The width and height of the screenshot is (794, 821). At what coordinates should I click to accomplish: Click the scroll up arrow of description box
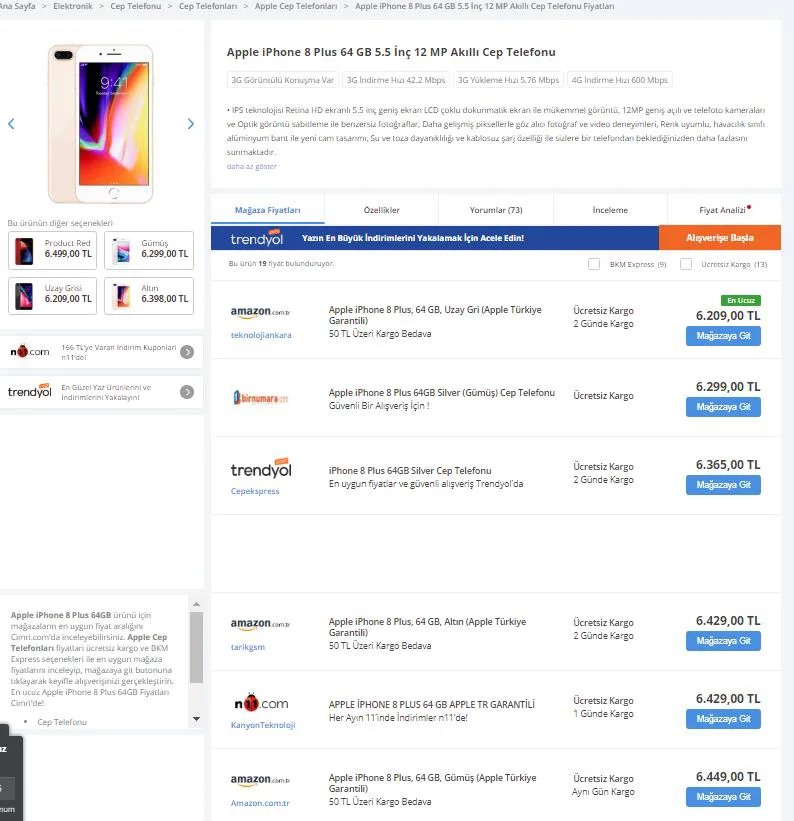pyautogui.click(x=196, y=604)
